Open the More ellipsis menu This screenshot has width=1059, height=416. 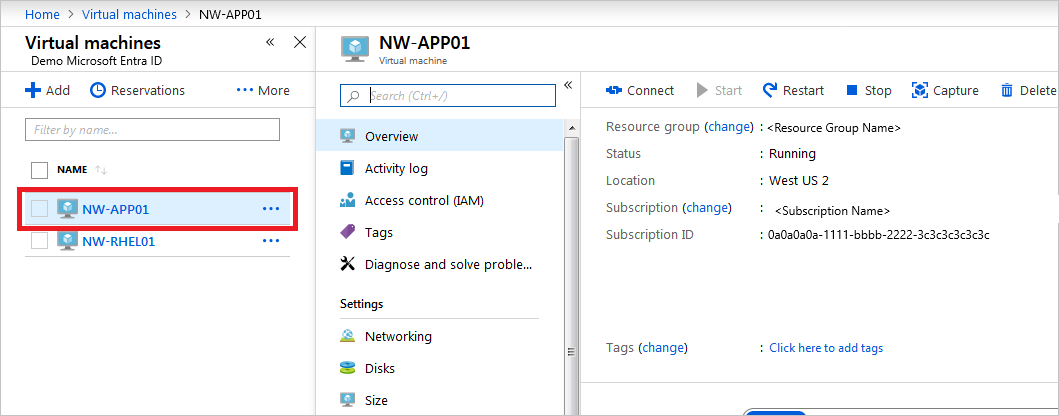pyautogui.click(x=263, y=90)
